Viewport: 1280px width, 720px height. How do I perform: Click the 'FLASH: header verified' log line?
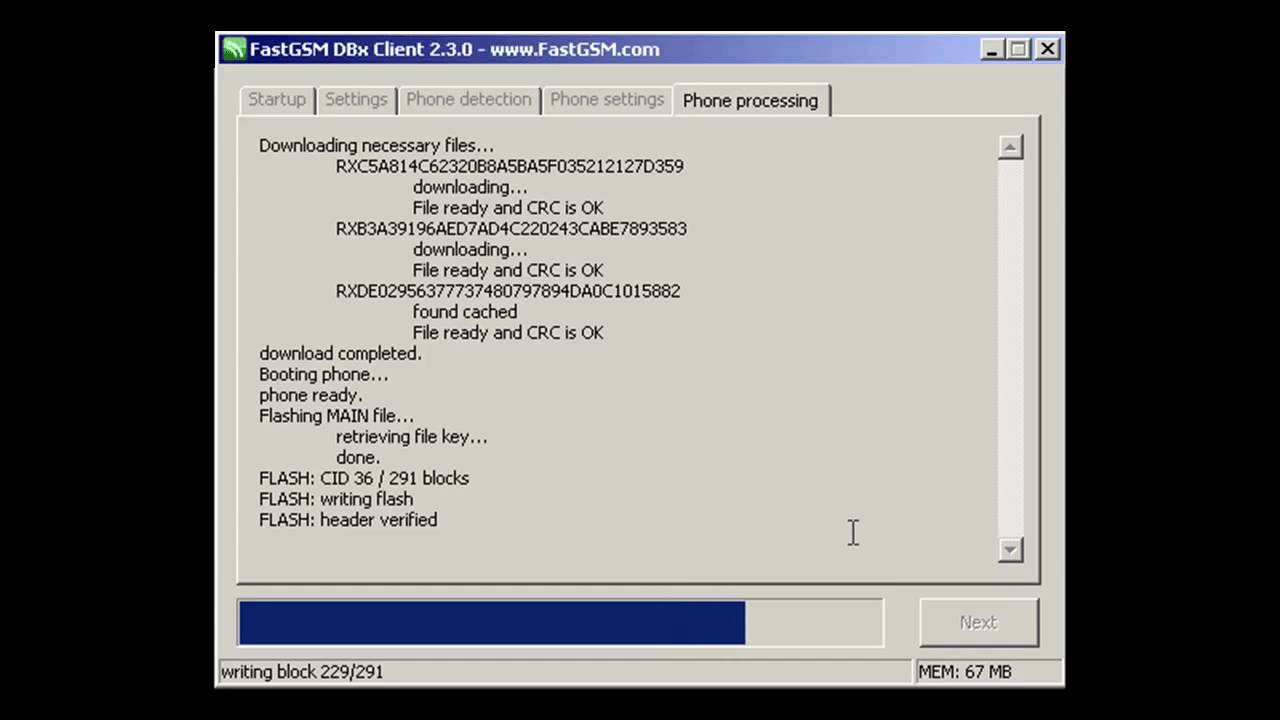tap(348, 520)
